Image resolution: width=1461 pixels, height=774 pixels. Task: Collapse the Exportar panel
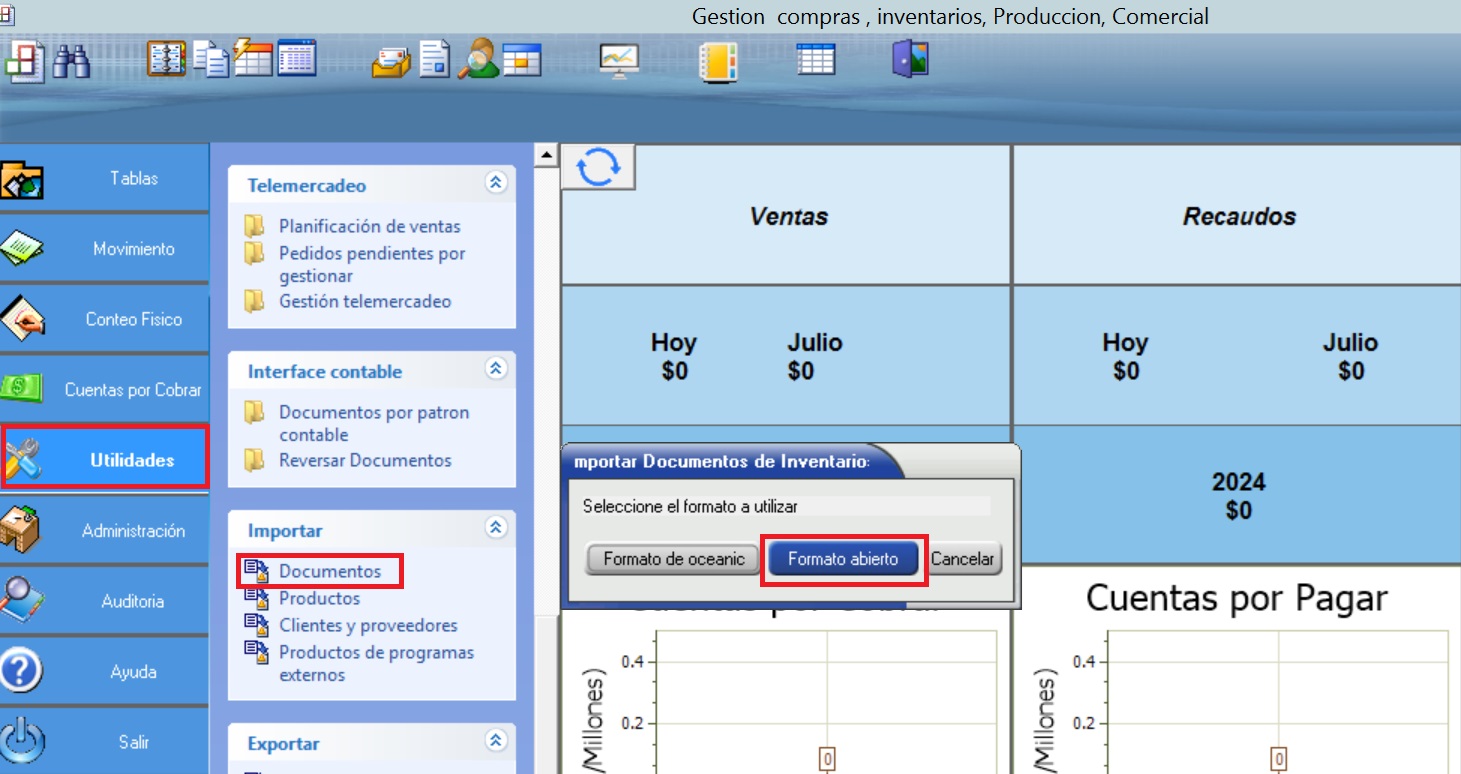point(496,741)
